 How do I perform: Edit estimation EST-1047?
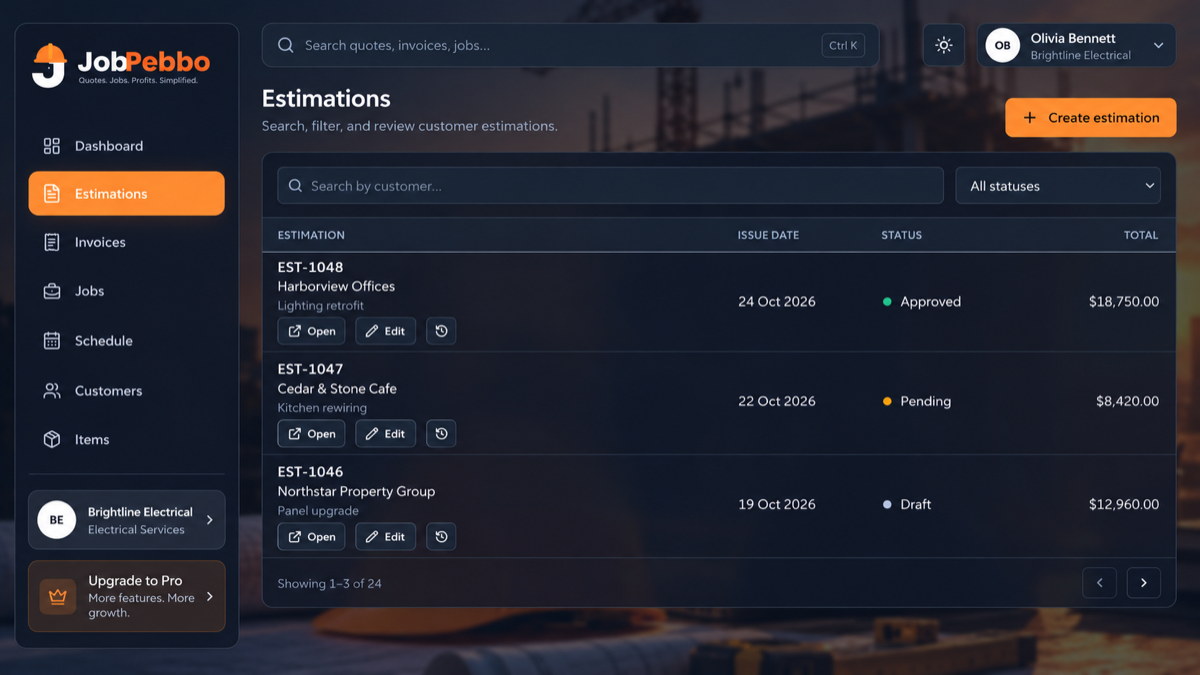385,434
